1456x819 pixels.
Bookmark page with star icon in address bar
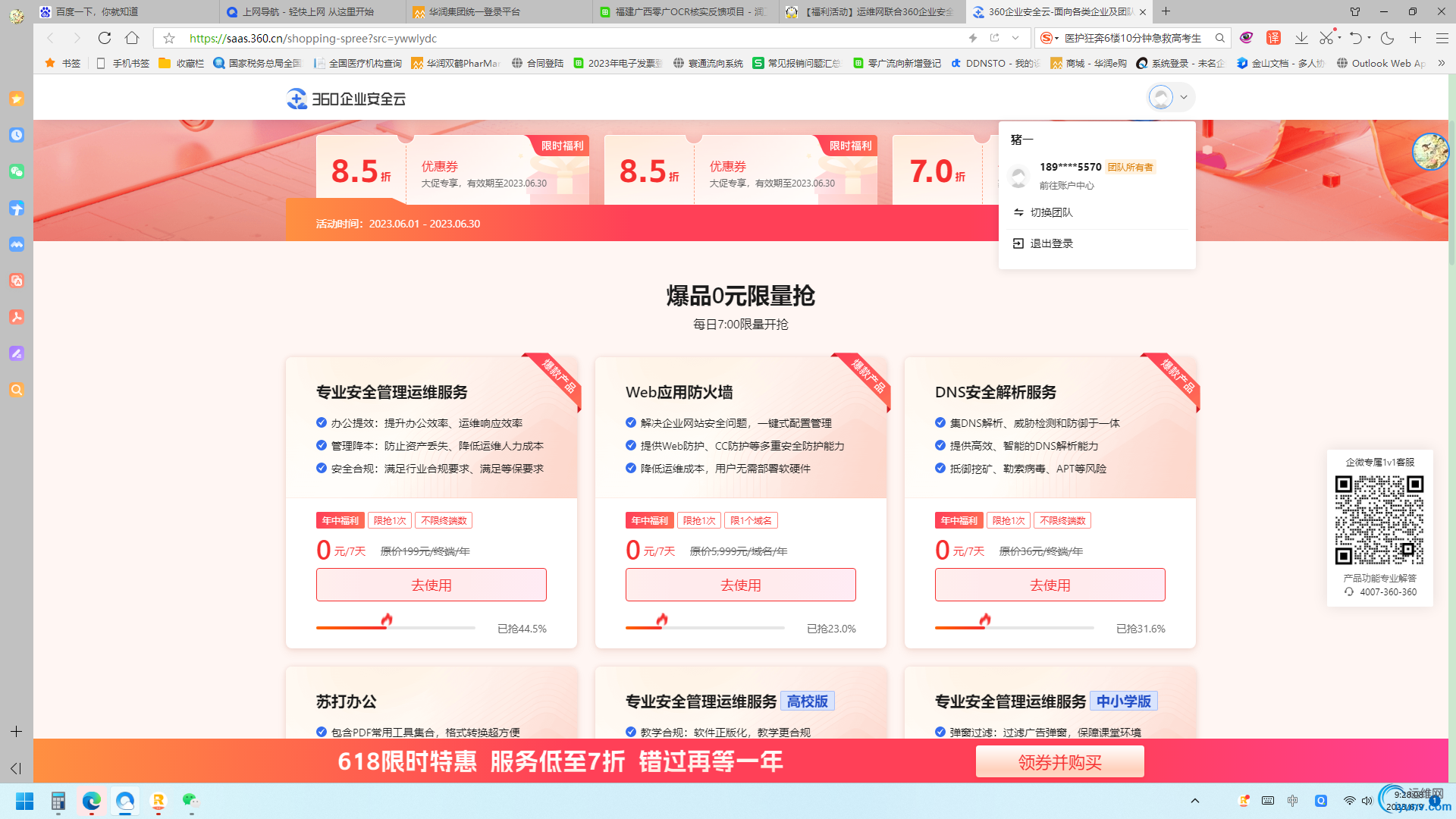pyautogui.click(x=169, y=38)
